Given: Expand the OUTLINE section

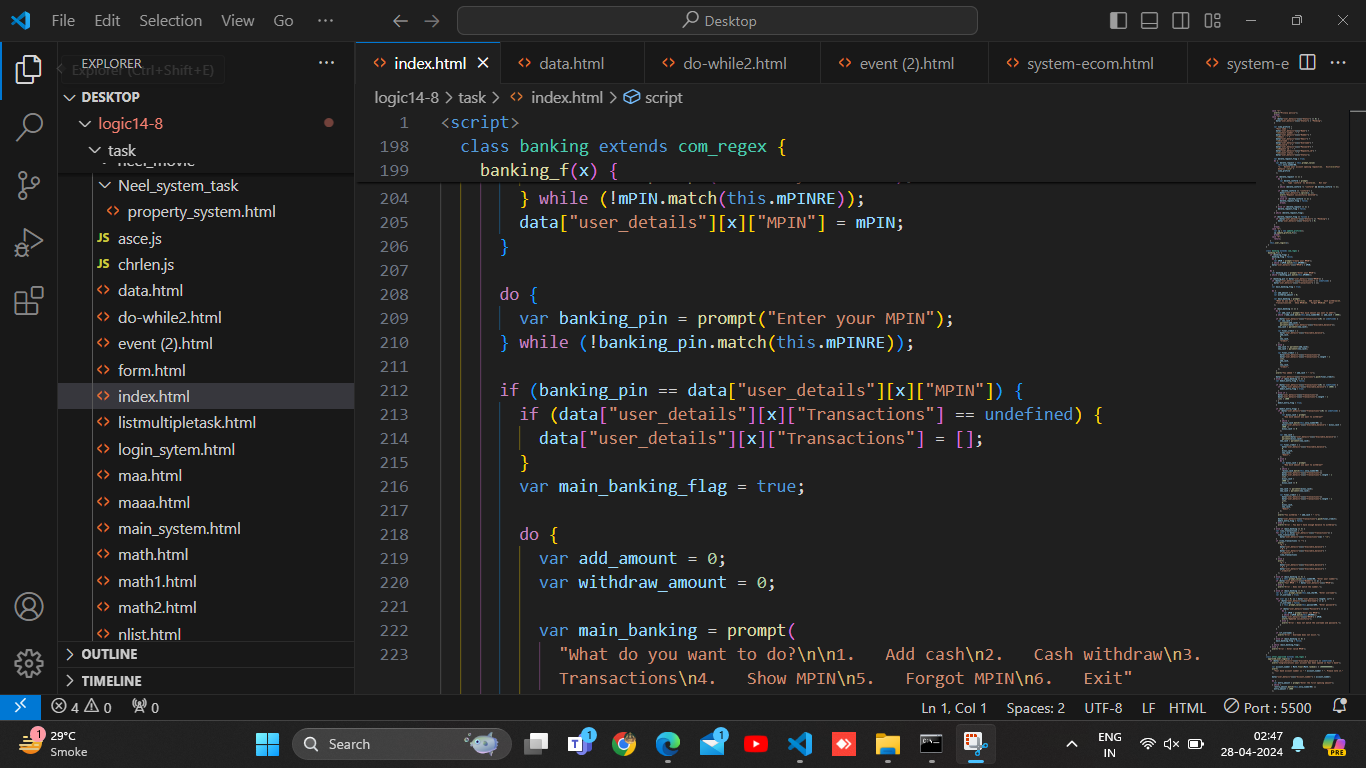Looking at the screenshot, I should point(109,654).
